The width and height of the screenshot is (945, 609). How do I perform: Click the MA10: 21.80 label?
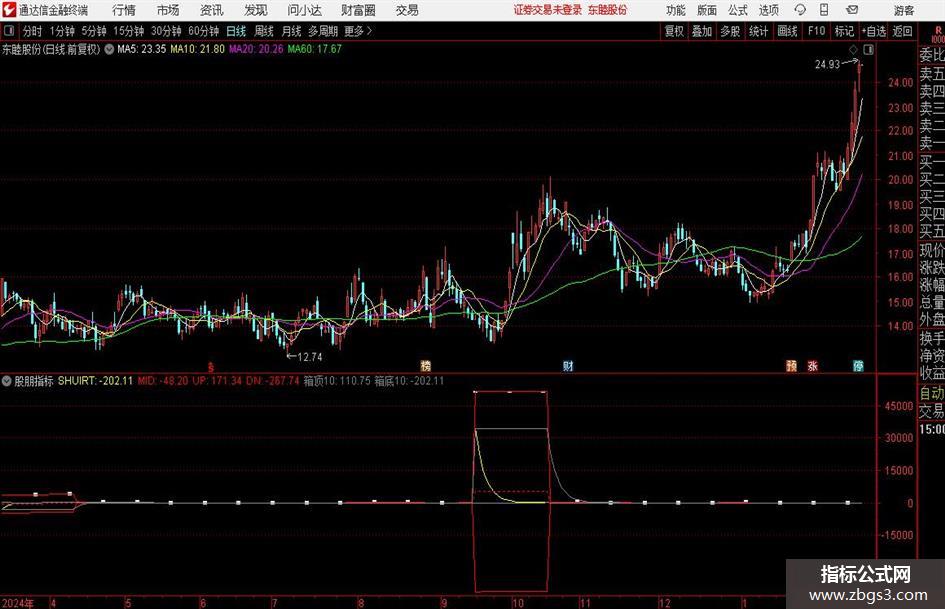[198, 49]
